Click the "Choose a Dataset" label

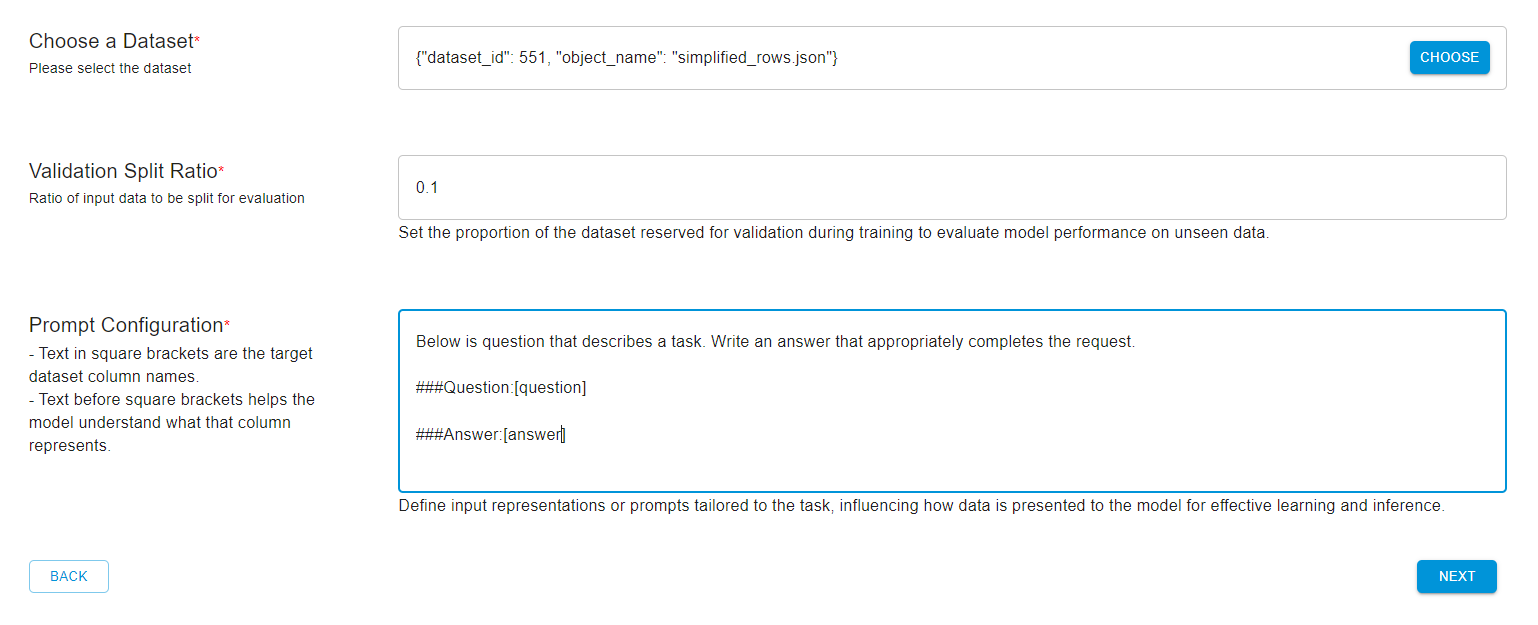[x=111, y=41]
